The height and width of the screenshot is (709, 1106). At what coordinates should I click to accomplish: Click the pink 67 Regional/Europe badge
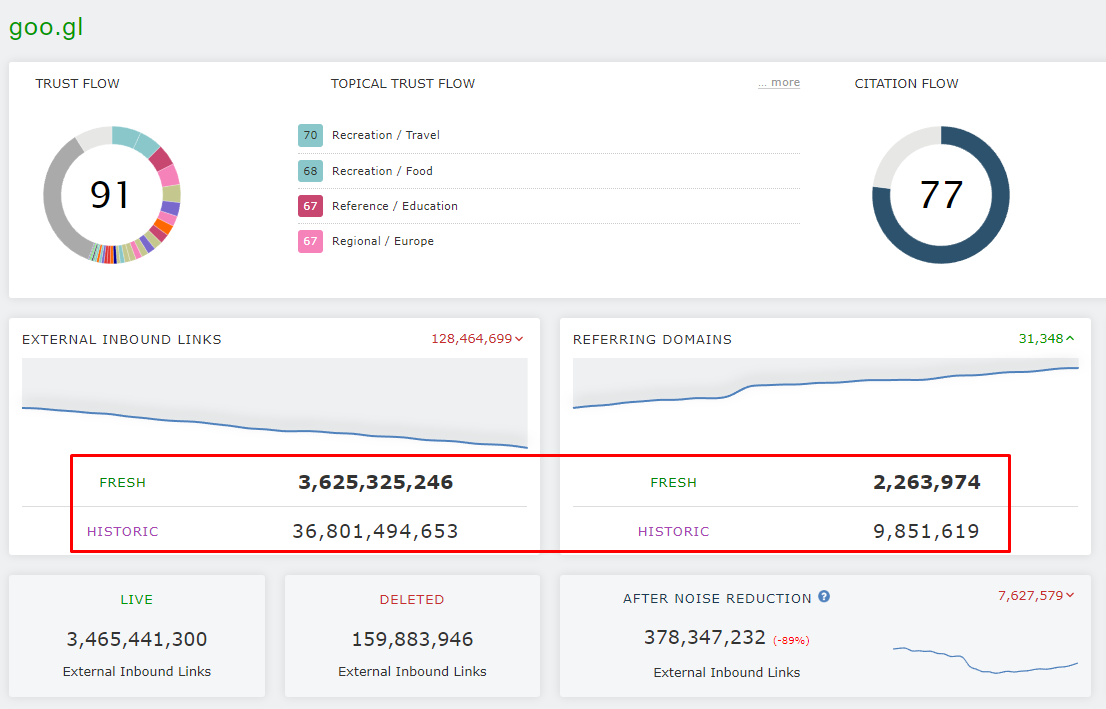310,241
